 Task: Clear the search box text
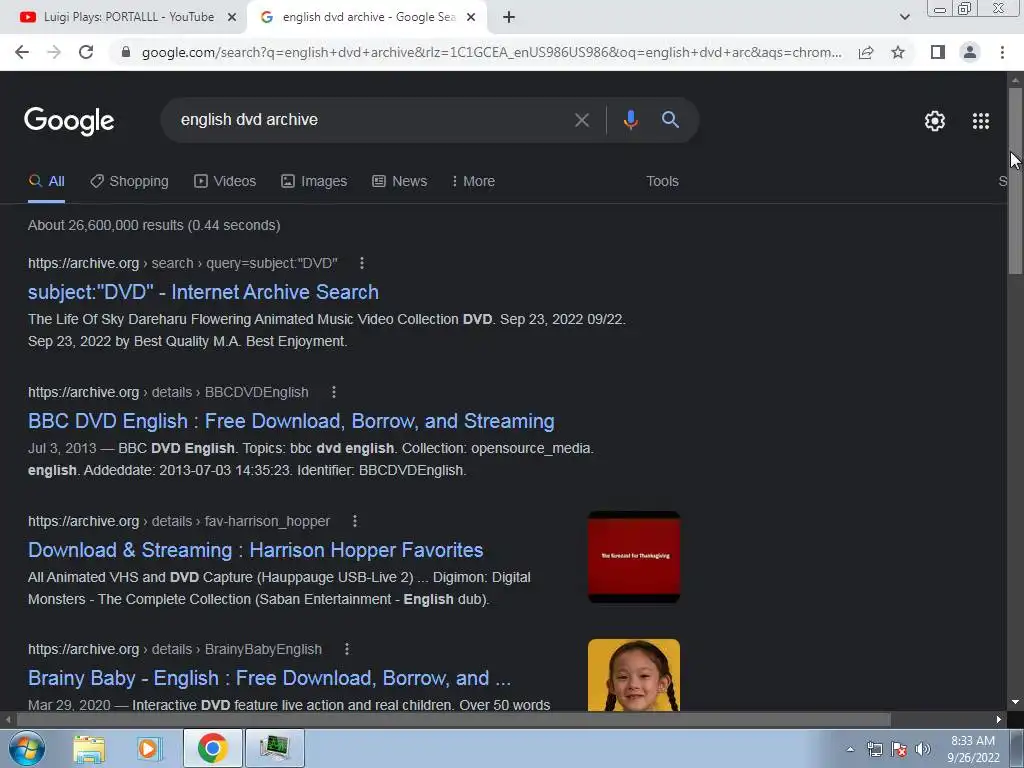pyautogui.click(x=581, y=120)
